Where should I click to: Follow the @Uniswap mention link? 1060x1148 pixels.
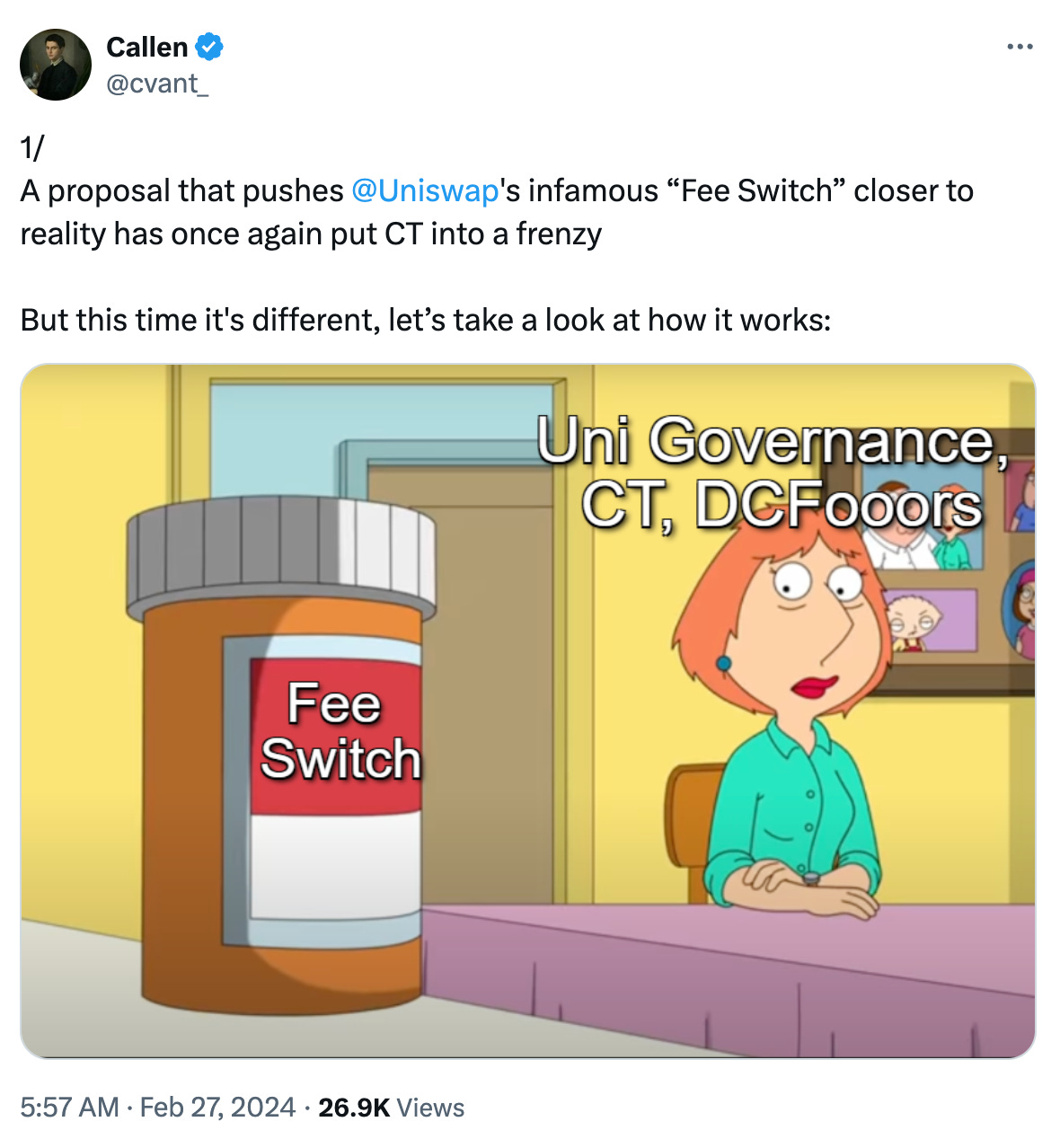pyautogui.click(x=425, y=190)
